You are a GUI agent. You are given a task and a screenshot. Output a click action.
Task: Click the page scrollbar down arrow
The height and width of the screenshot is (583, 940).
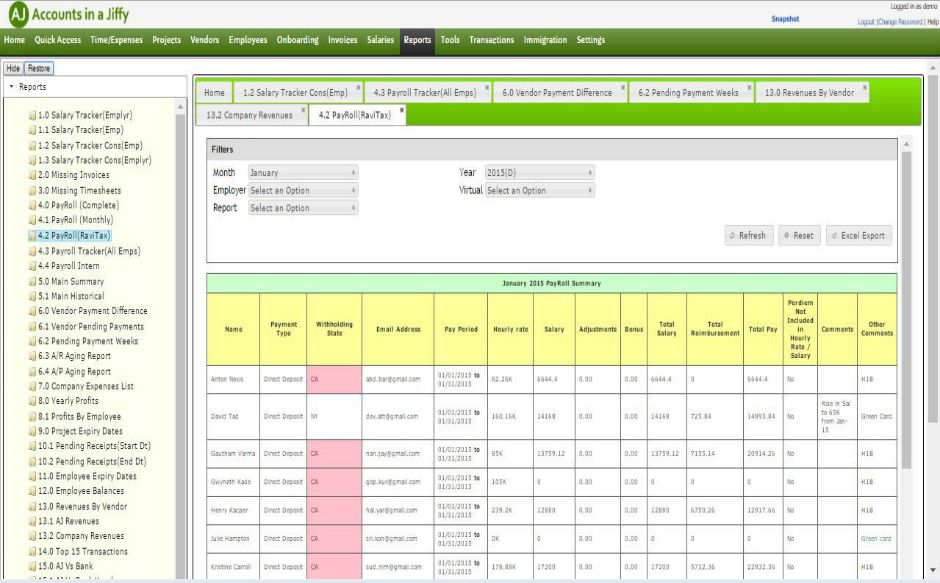point(933,570)
